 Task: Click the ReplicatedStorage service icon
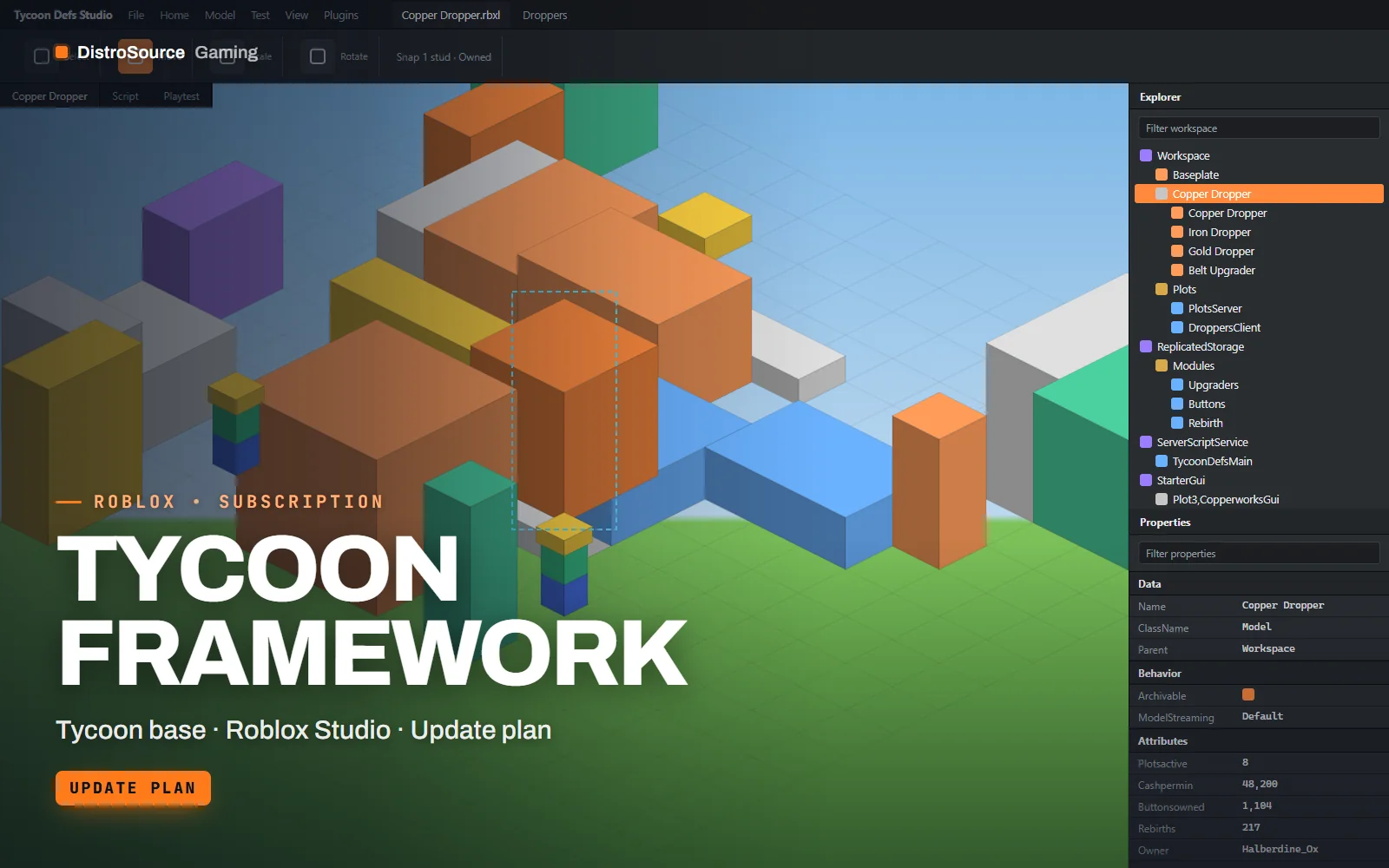click(1146, 346)
